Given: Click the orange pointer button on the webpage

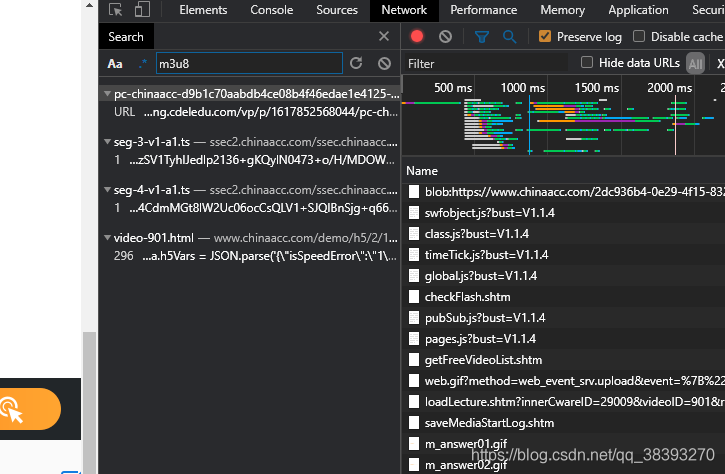Looking at the screenshot, I should (x=29, y=409).
